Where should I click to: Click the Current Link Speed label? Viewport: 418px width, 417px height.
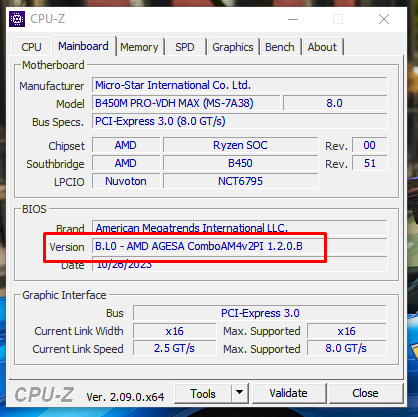pyautogui.click(x=78, y=349)
